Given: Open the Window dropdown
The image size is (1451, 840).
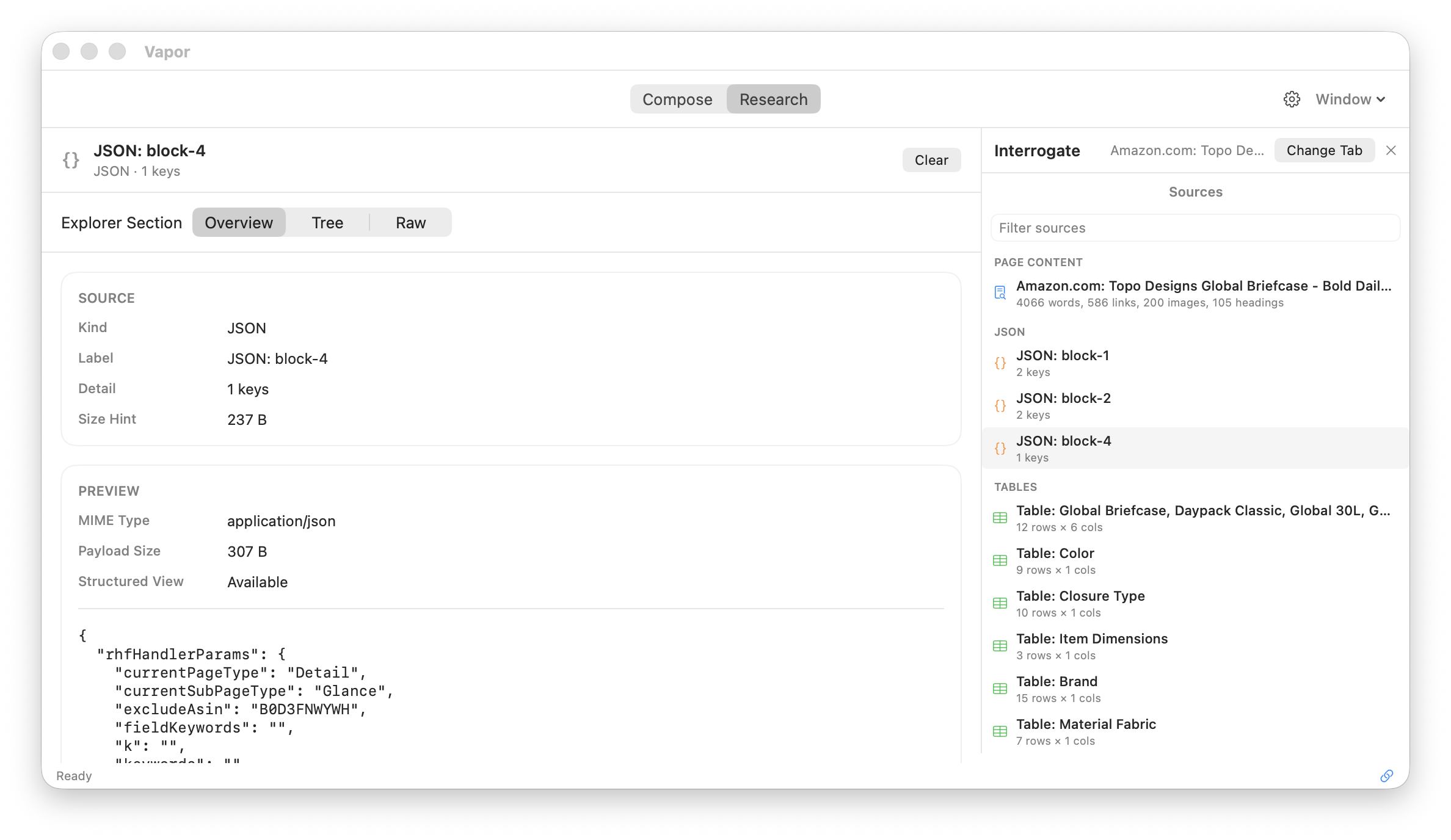Looking at the screenshot, I should coord(1350,99).
